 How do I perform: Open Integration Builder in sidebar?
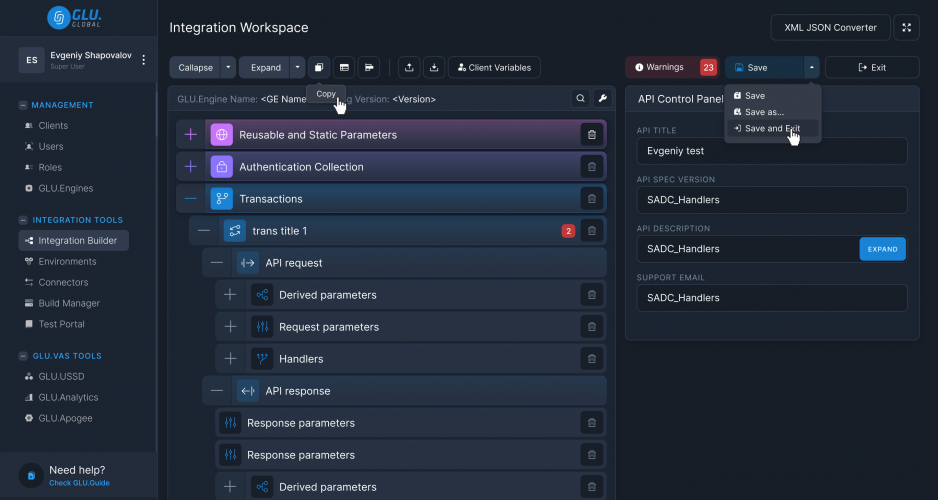pyautogui.click(x=74, y=240)
